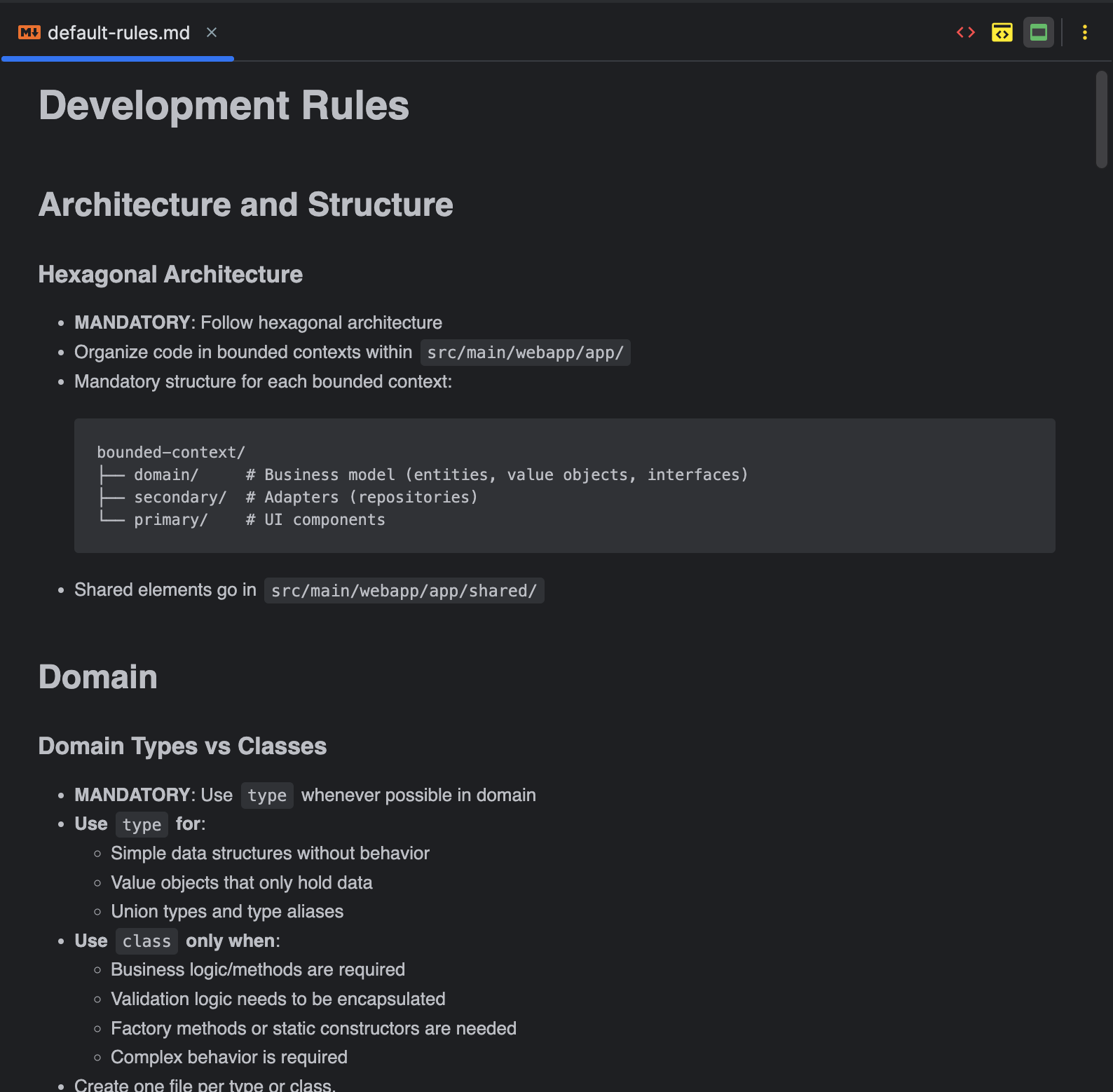Click the inline code 'class' keyword
This screenshot has height=1092, width=1113.
(146, 941)
